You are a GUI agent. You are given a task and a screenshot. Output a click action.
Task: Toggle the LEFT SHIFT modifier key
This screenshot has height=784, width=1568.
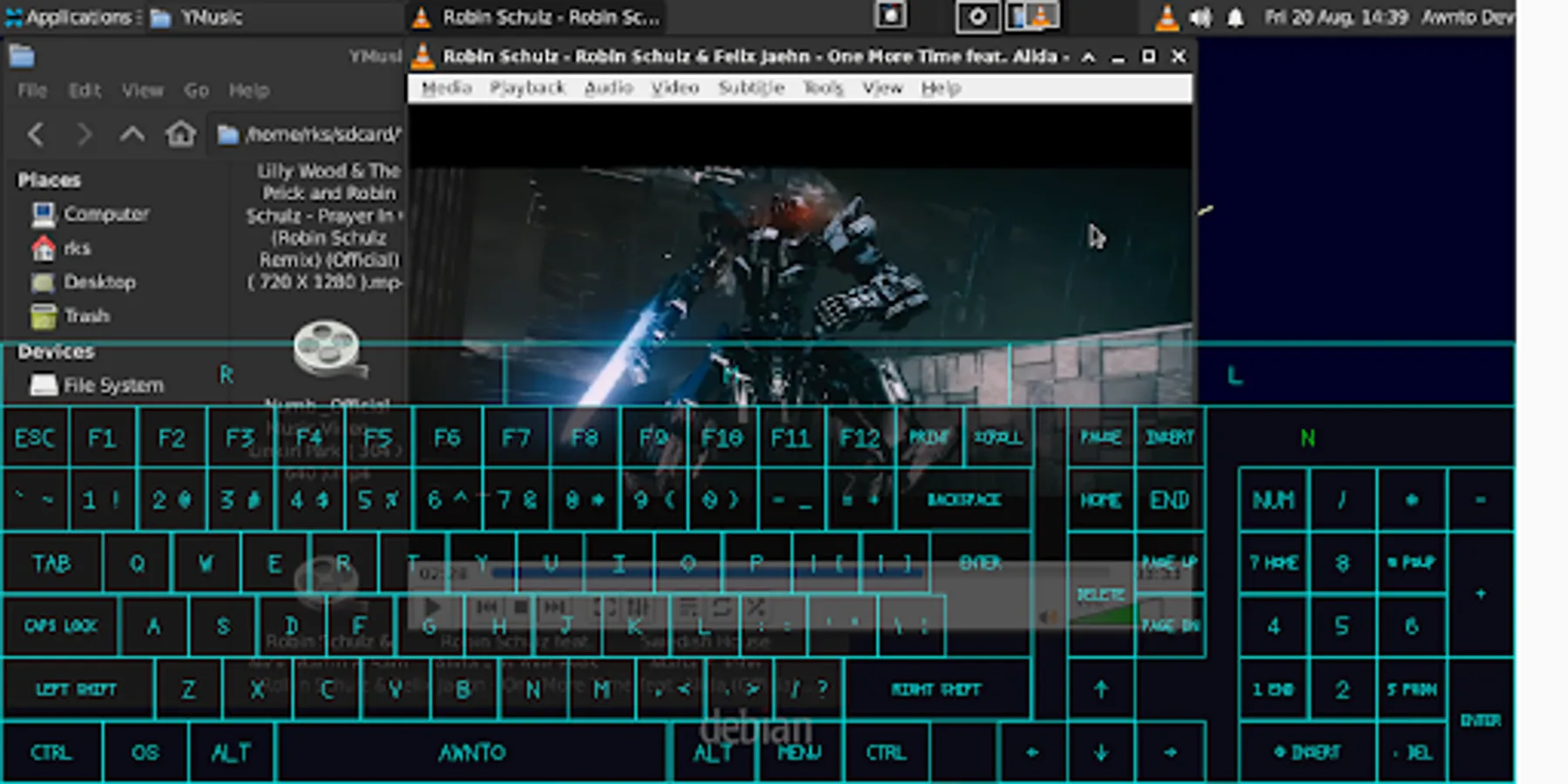pyautogui.click(x=78, y=689)
